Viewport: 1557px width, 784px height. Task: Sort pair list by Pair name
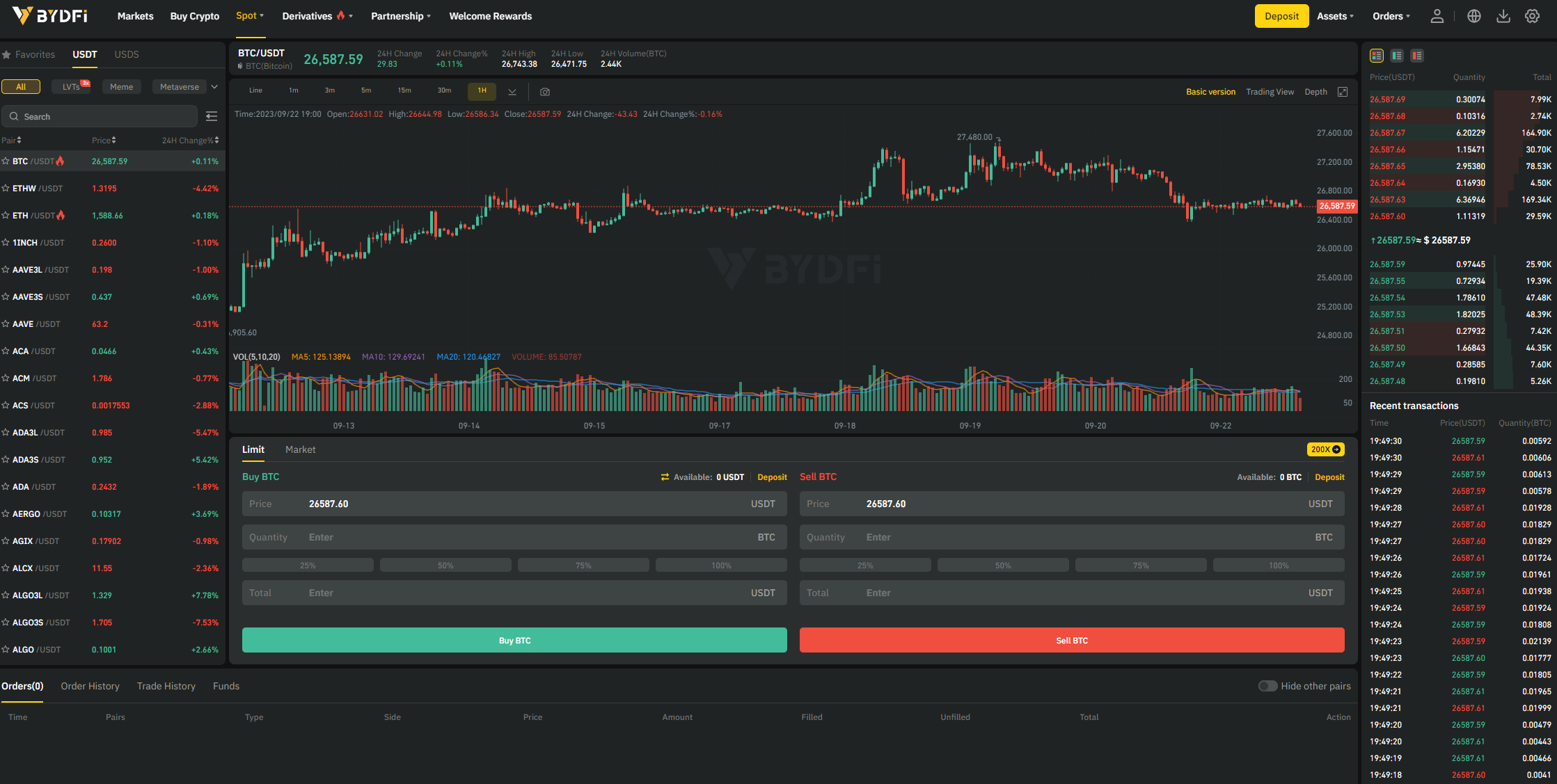[11, 141]
